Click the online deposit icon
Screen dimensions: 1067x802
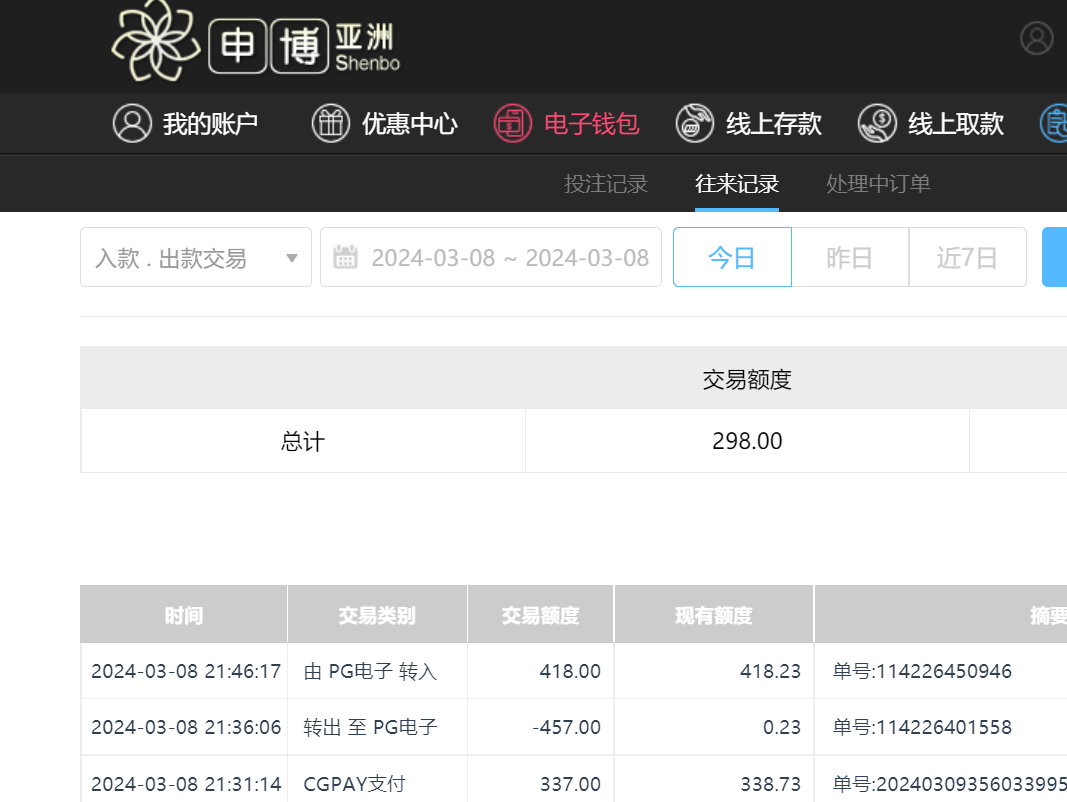(694, 123)
